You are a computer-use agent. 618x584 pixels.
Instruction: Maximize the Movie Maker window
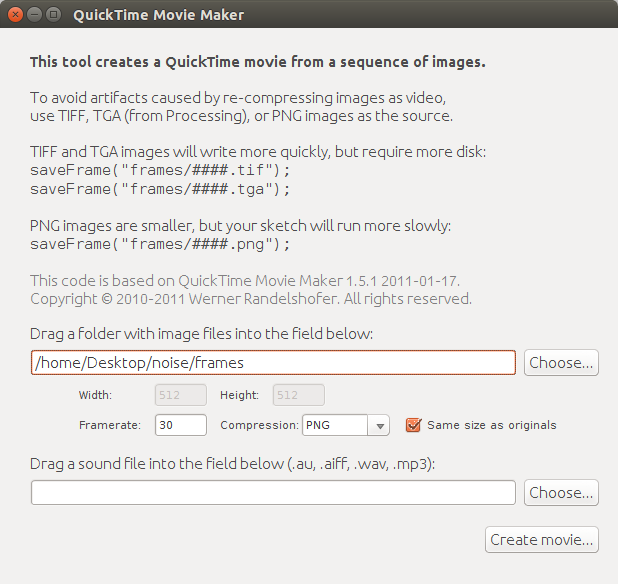pyautogui.click(x=53, y=15)
